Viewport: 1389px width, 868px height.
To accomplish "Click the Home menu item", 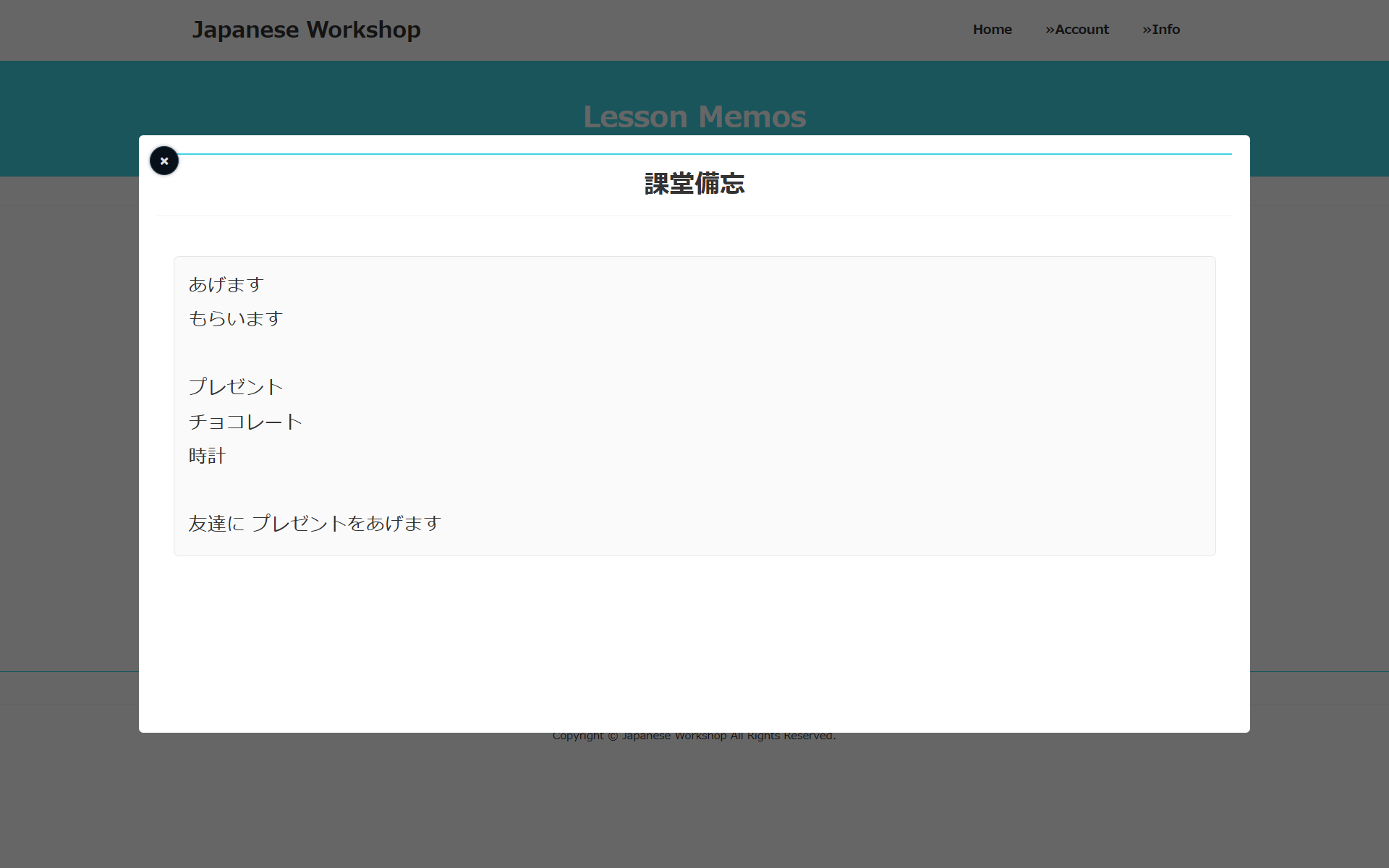I will click(x=992, y=30).
